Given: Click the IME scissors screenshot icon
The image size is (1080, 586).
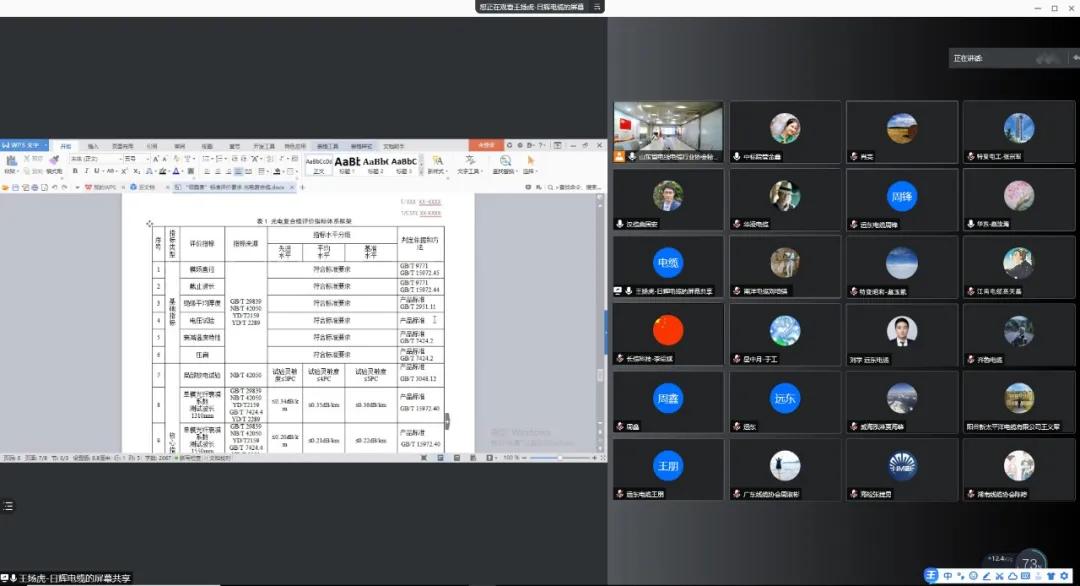Looking at the screenshot, I should (x=999, y=576).
